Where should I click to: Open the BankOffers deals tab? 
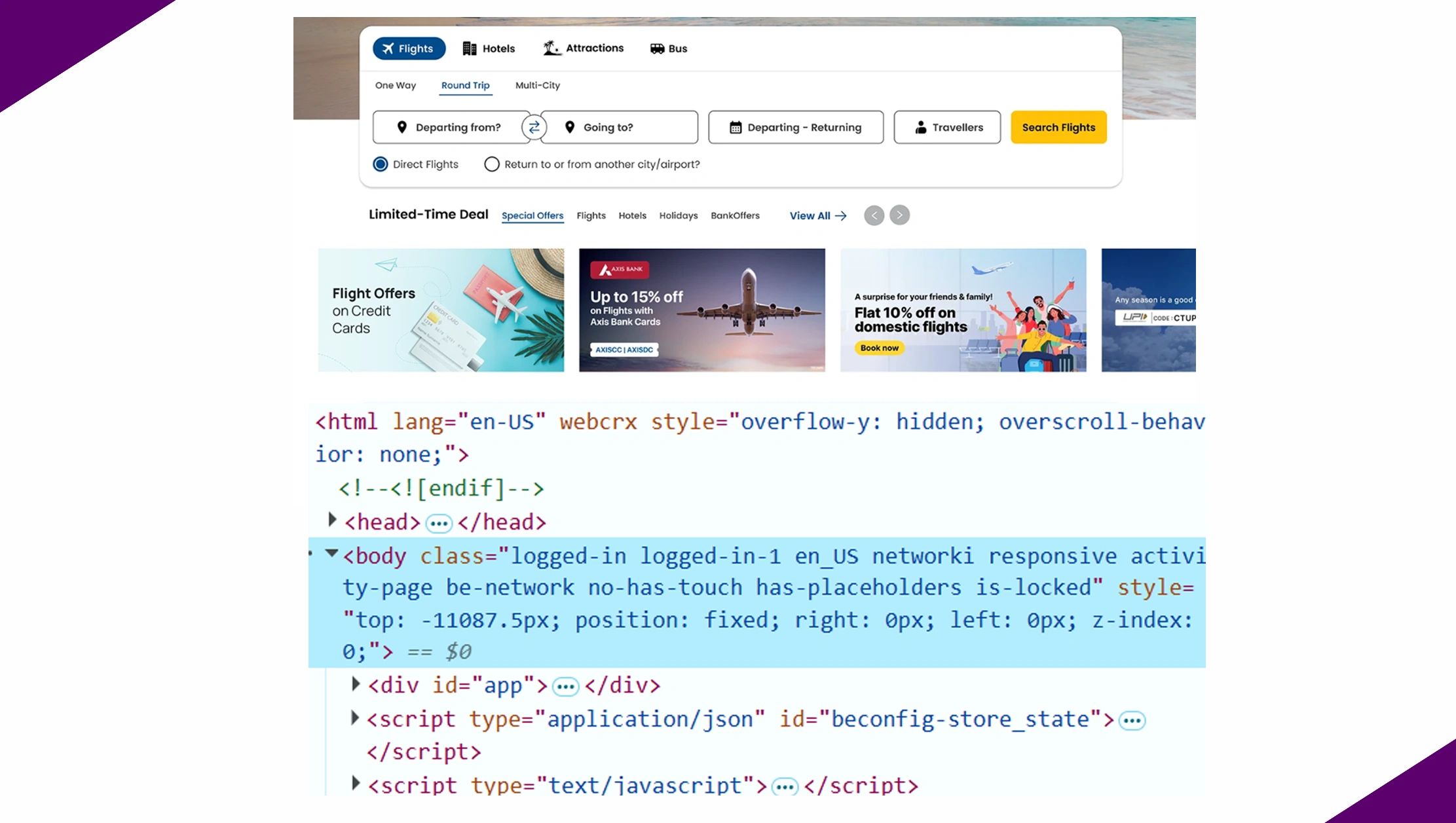[x=735, y=215]
